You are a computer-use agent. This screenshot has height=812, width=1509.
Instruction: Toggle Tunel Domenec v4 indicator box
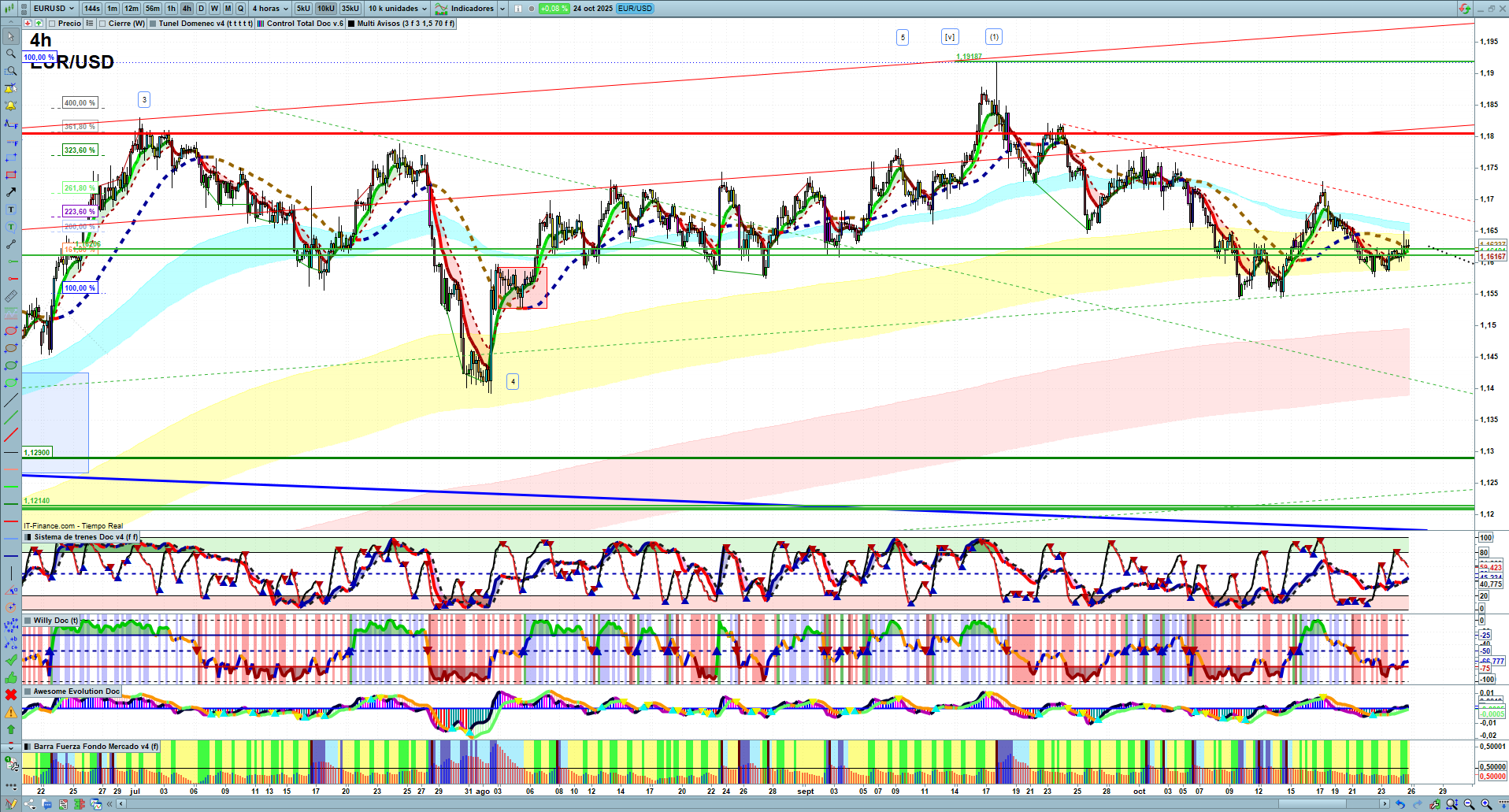[x=153, y=24]
